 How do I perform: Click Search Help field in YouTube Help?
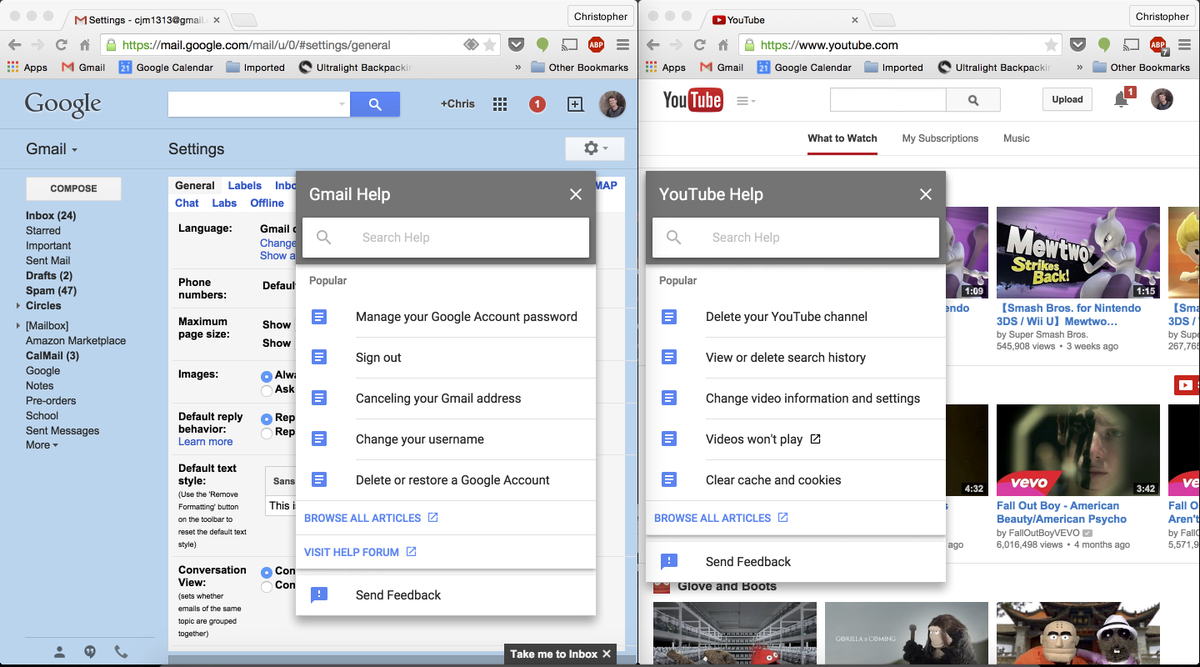(796, 238)
